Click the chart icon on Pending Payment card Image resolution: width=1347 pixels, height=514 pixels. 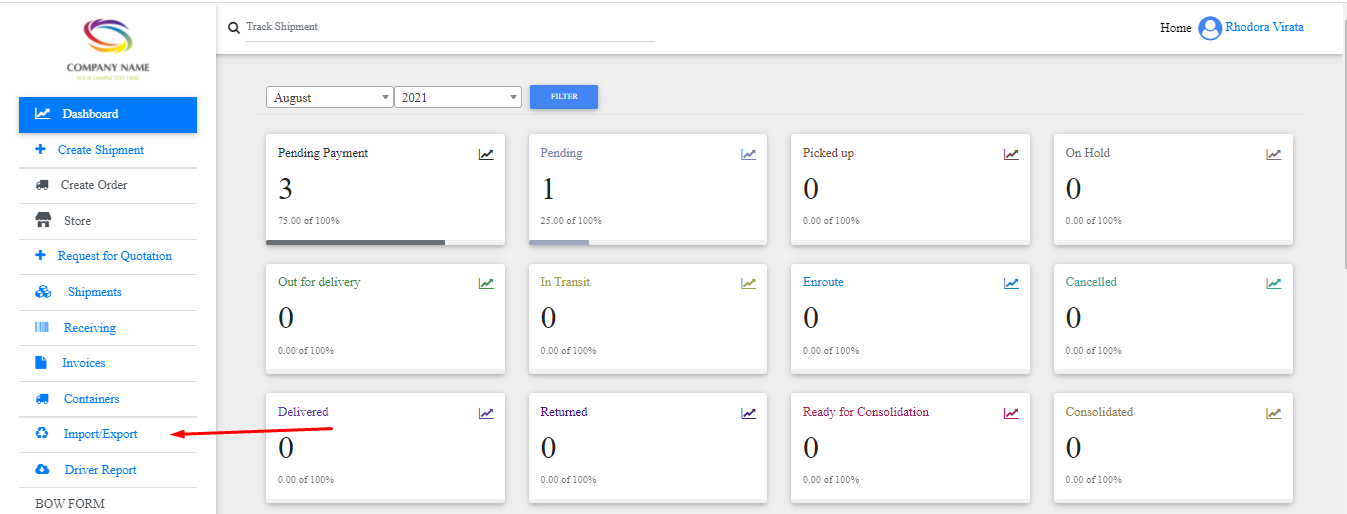click(x=485, y=154)
